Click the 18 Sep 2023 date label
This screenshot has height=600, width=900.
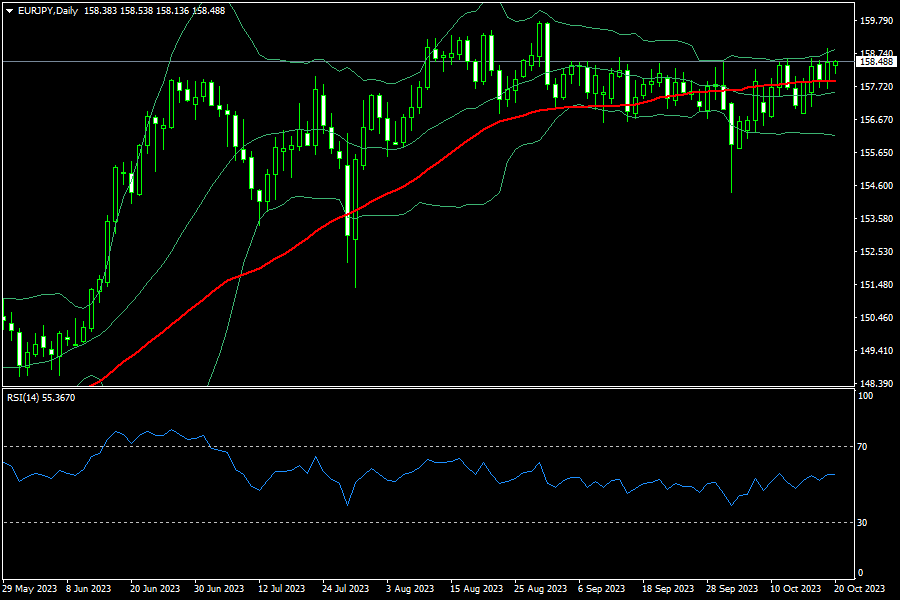click(x=668, y=589)
